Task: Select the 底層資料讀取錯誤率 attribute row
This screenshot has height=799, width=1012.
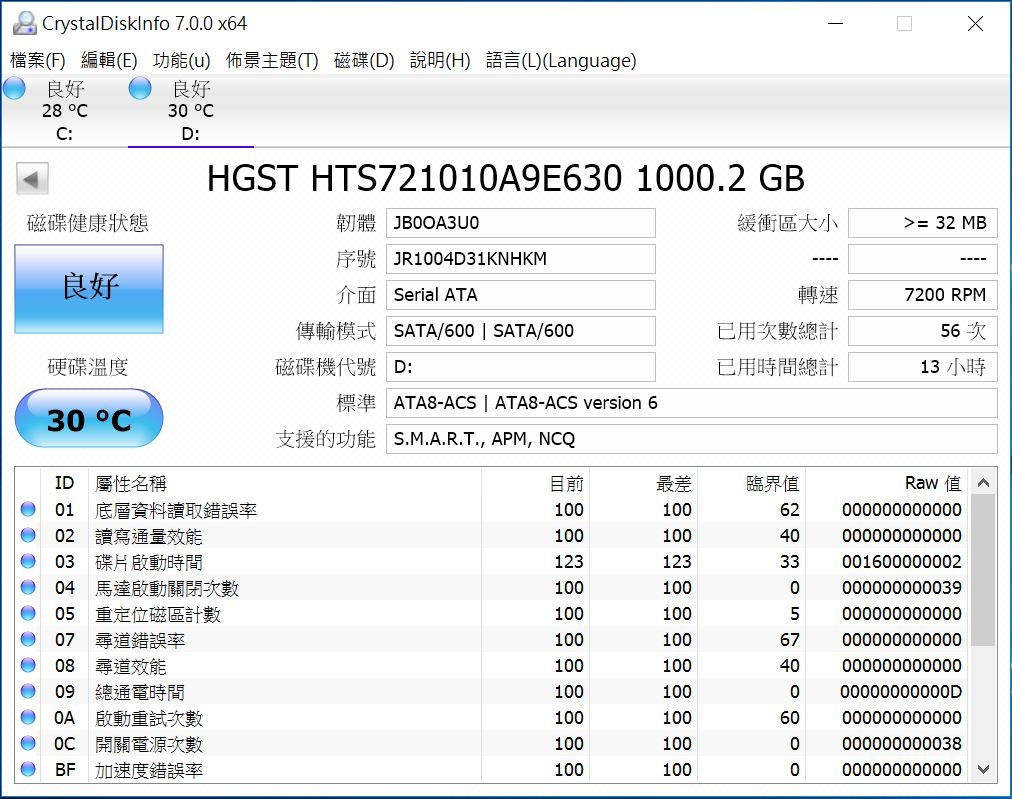Action: [491, 509]
